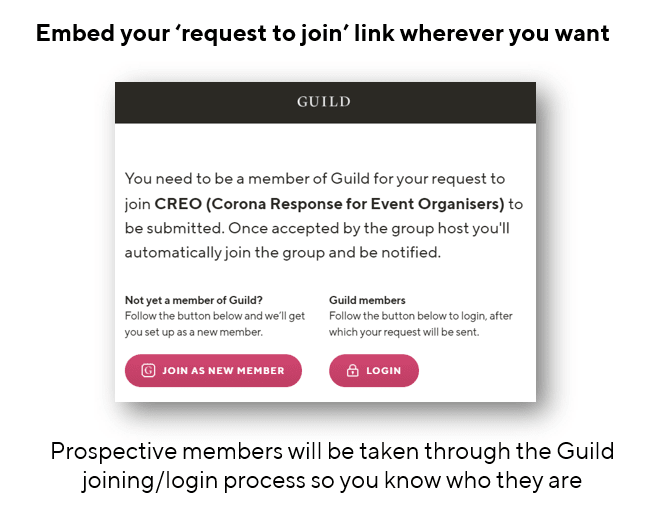The image size is (649, 510).
Task: Click 'Follow the button below to login, after' text
Action: [x=421, y=316]
